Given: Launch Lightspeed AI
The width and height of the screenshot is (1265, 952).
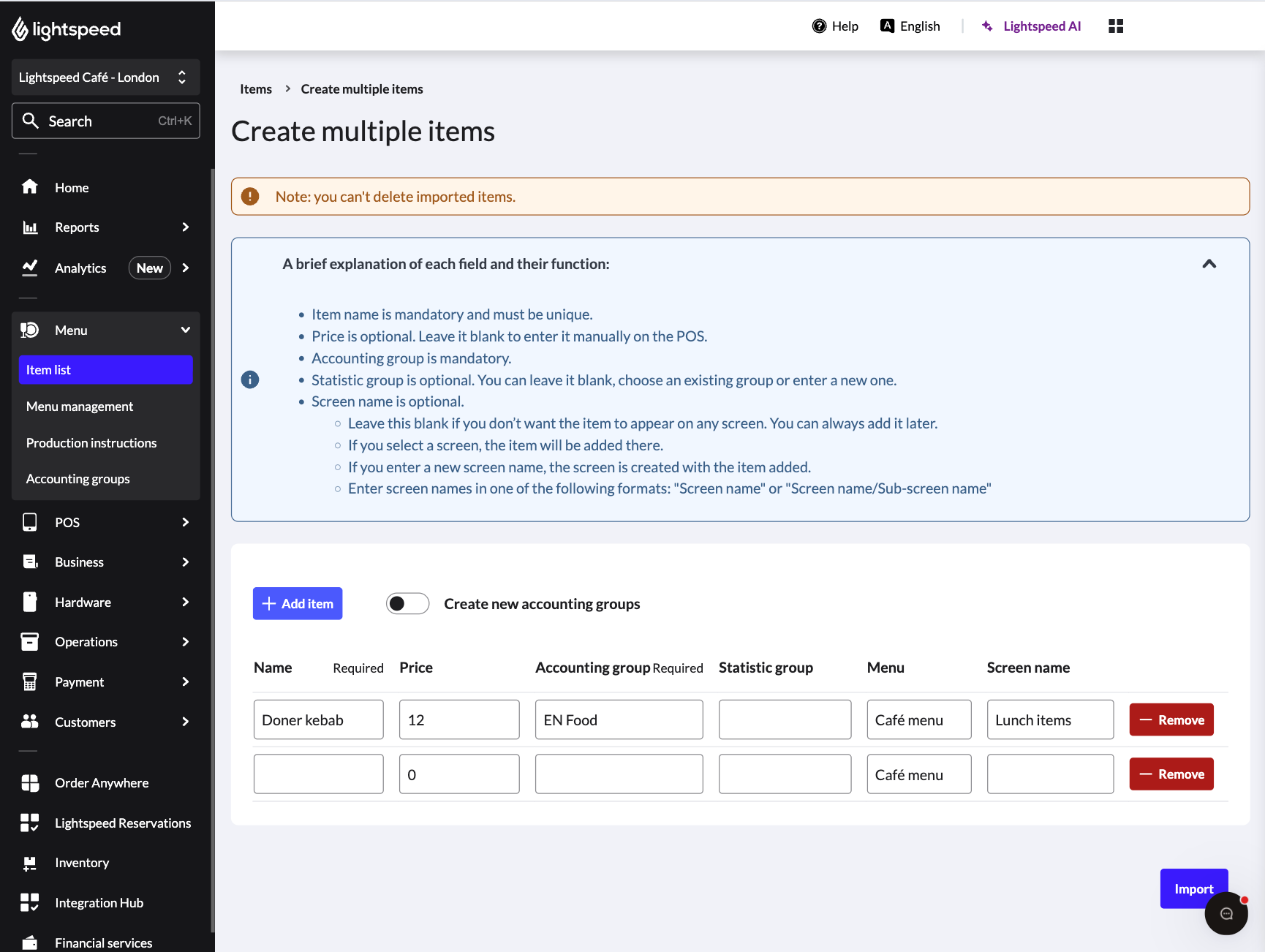Looking at the screenshot, I should [1031, 26].
